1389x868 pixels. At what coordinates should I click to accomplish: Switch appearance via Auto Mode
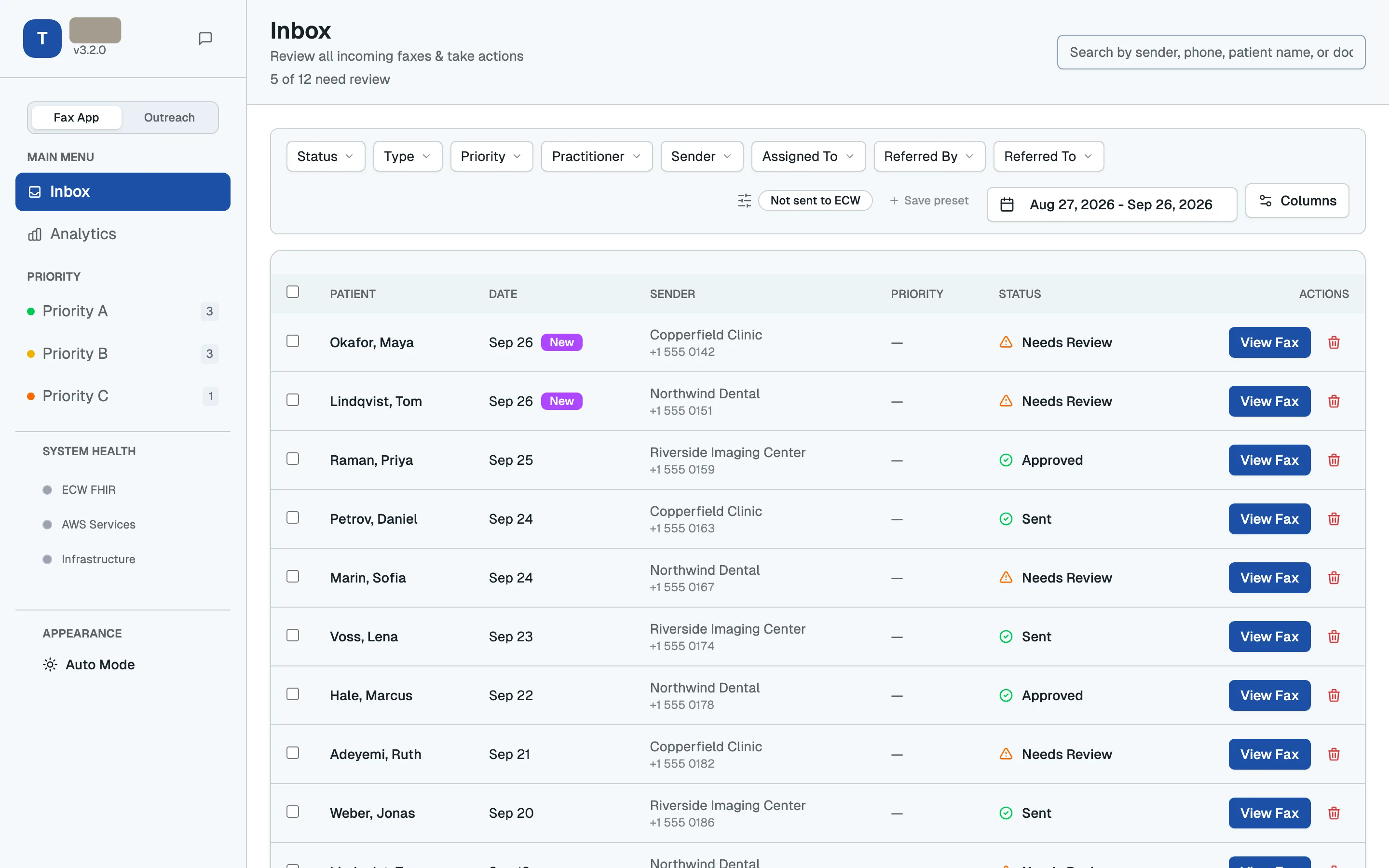89,665
